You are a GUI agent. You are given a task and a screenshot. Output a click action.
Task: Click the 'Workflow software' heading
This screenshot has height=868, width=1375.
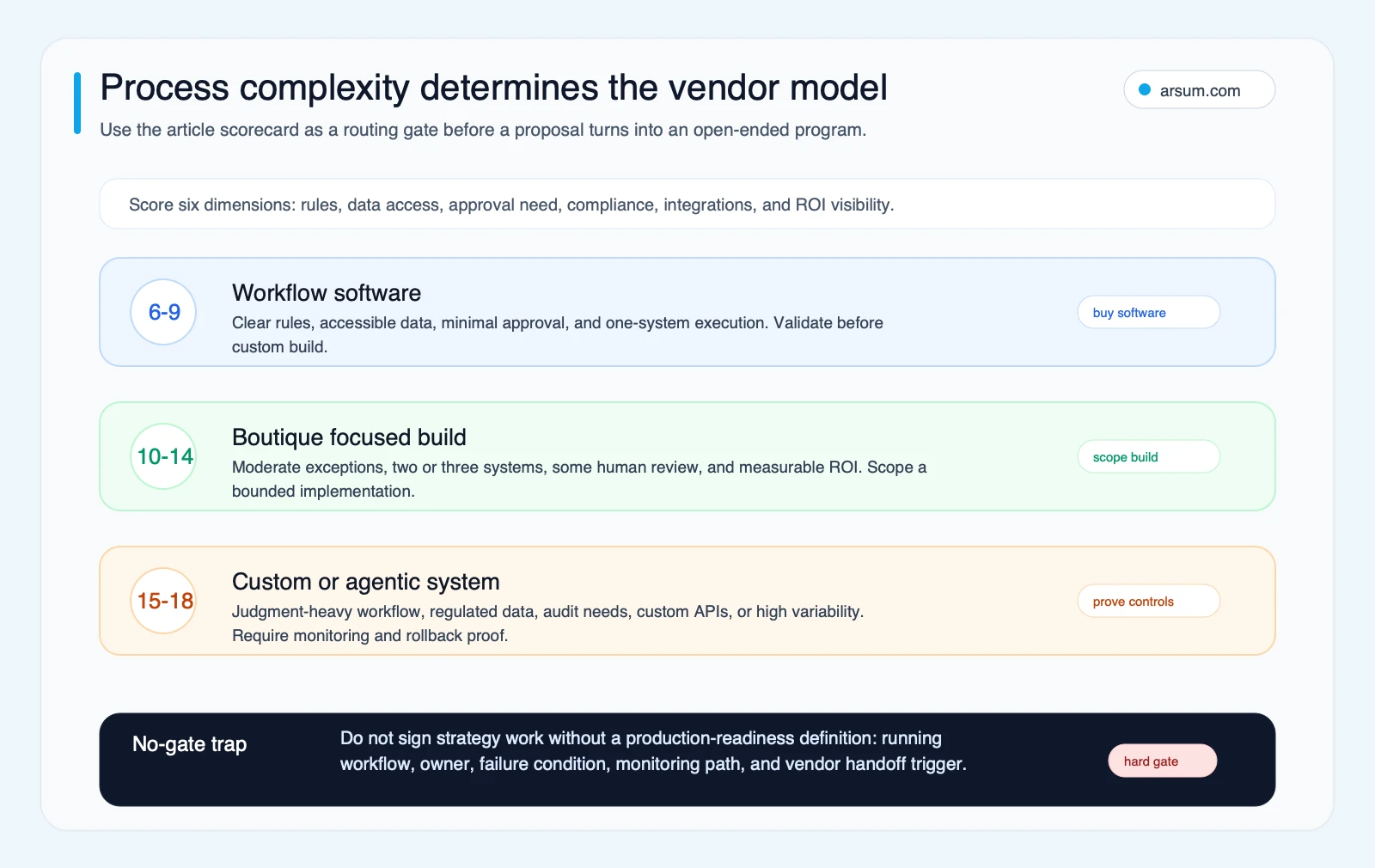(327, 293)
